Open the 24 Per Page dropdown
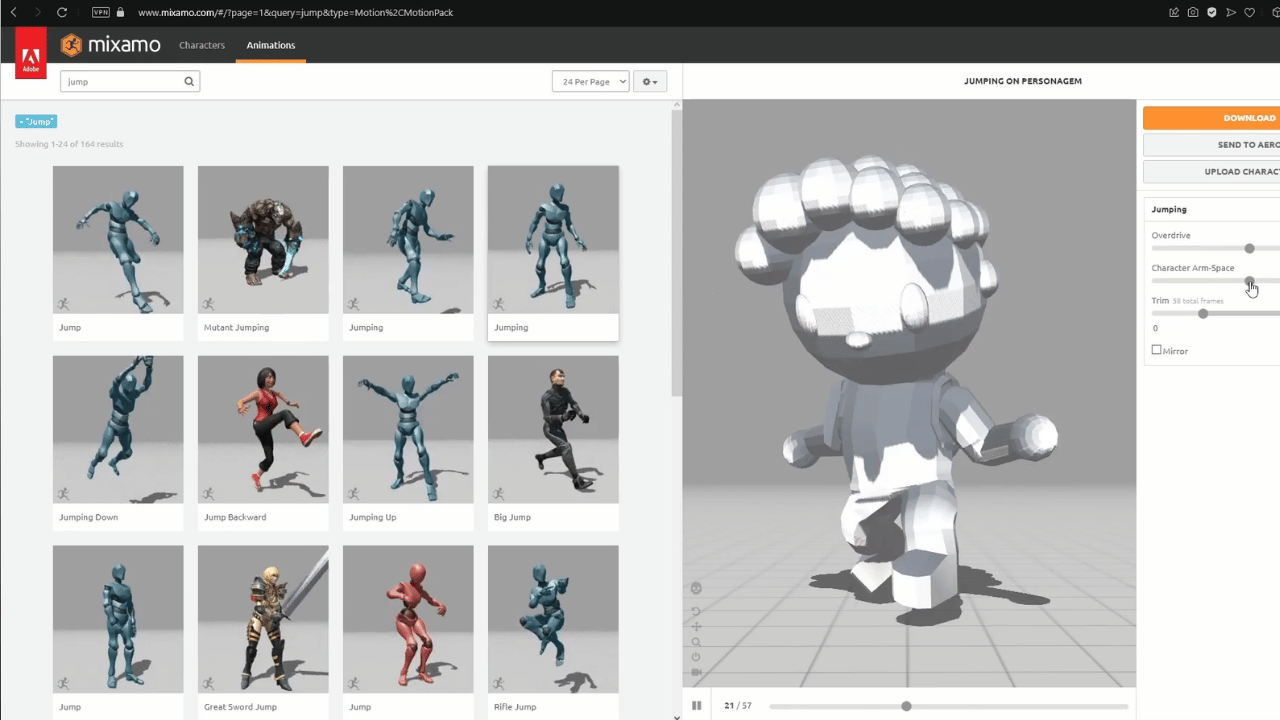 coord(590,81)
